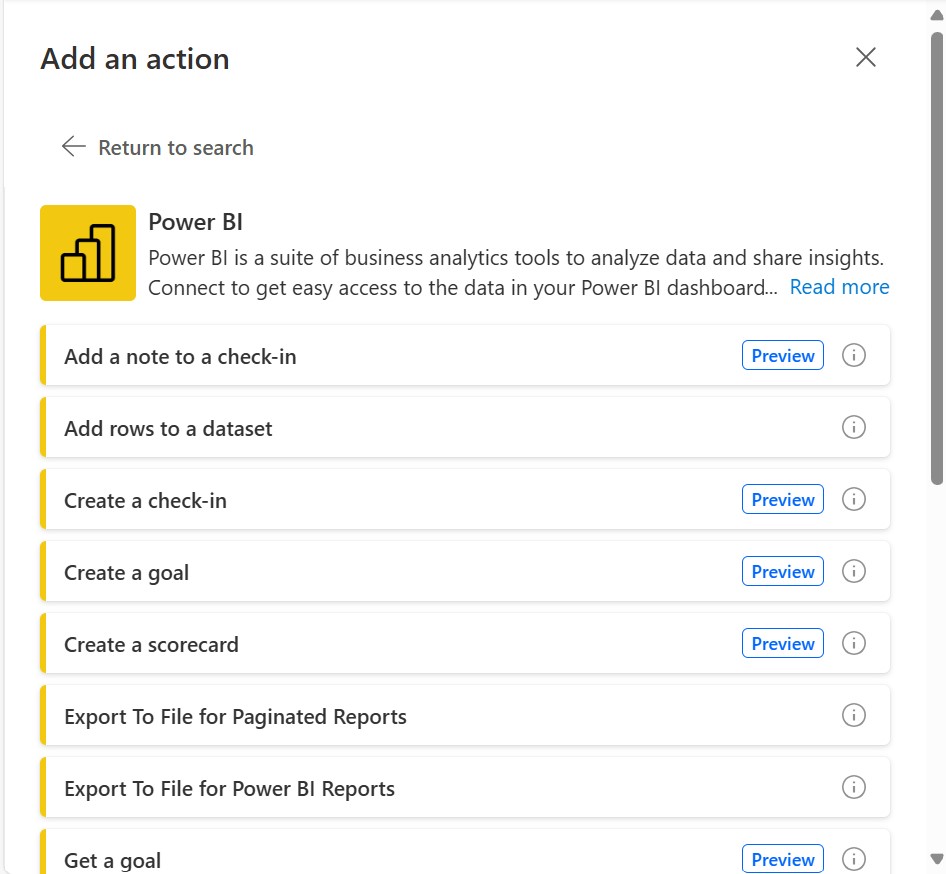The width and height of the screenshot is (946, 874).
Task: Click the info icon for Export To File for Power BI Reports
Action: [854, 787]
